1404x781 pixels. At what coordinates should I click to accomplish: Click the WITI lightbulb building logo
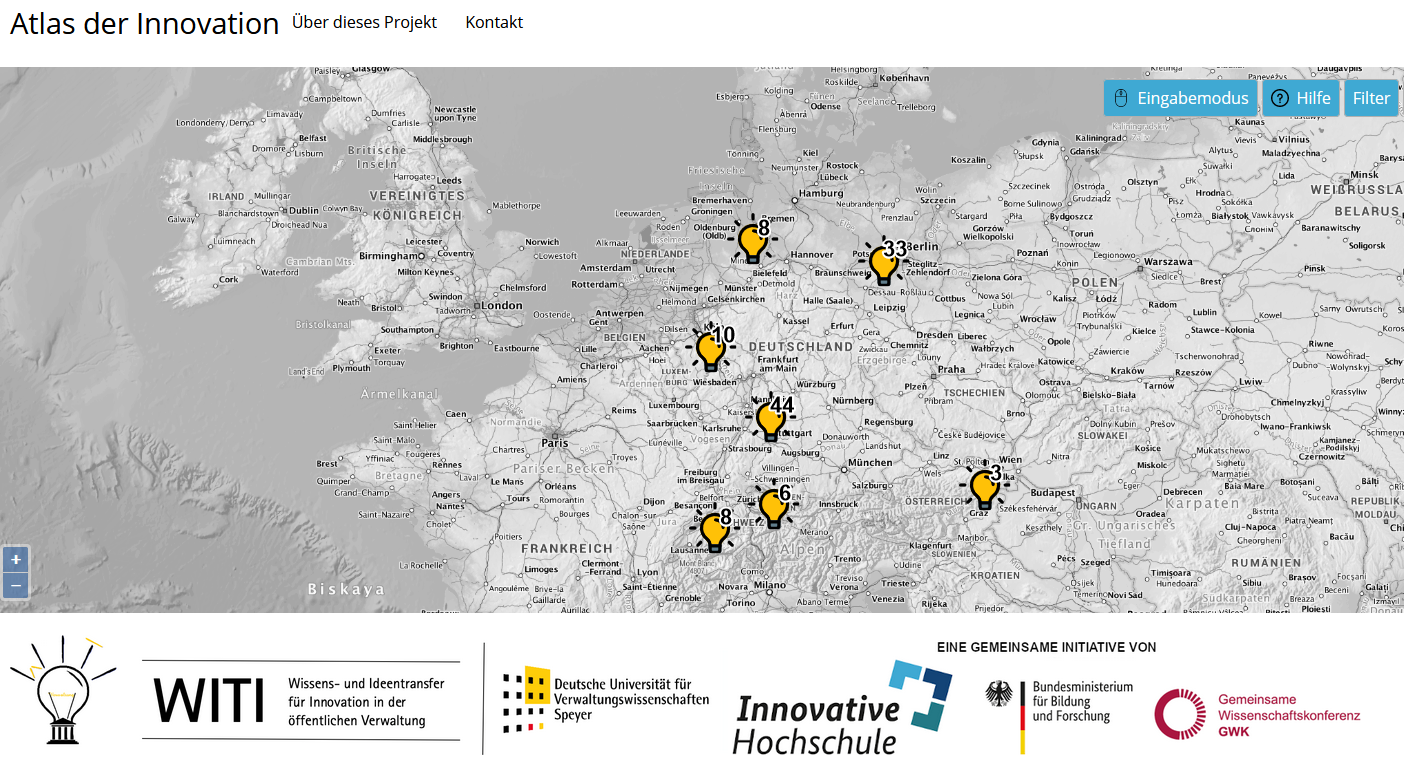pos(63,690)
